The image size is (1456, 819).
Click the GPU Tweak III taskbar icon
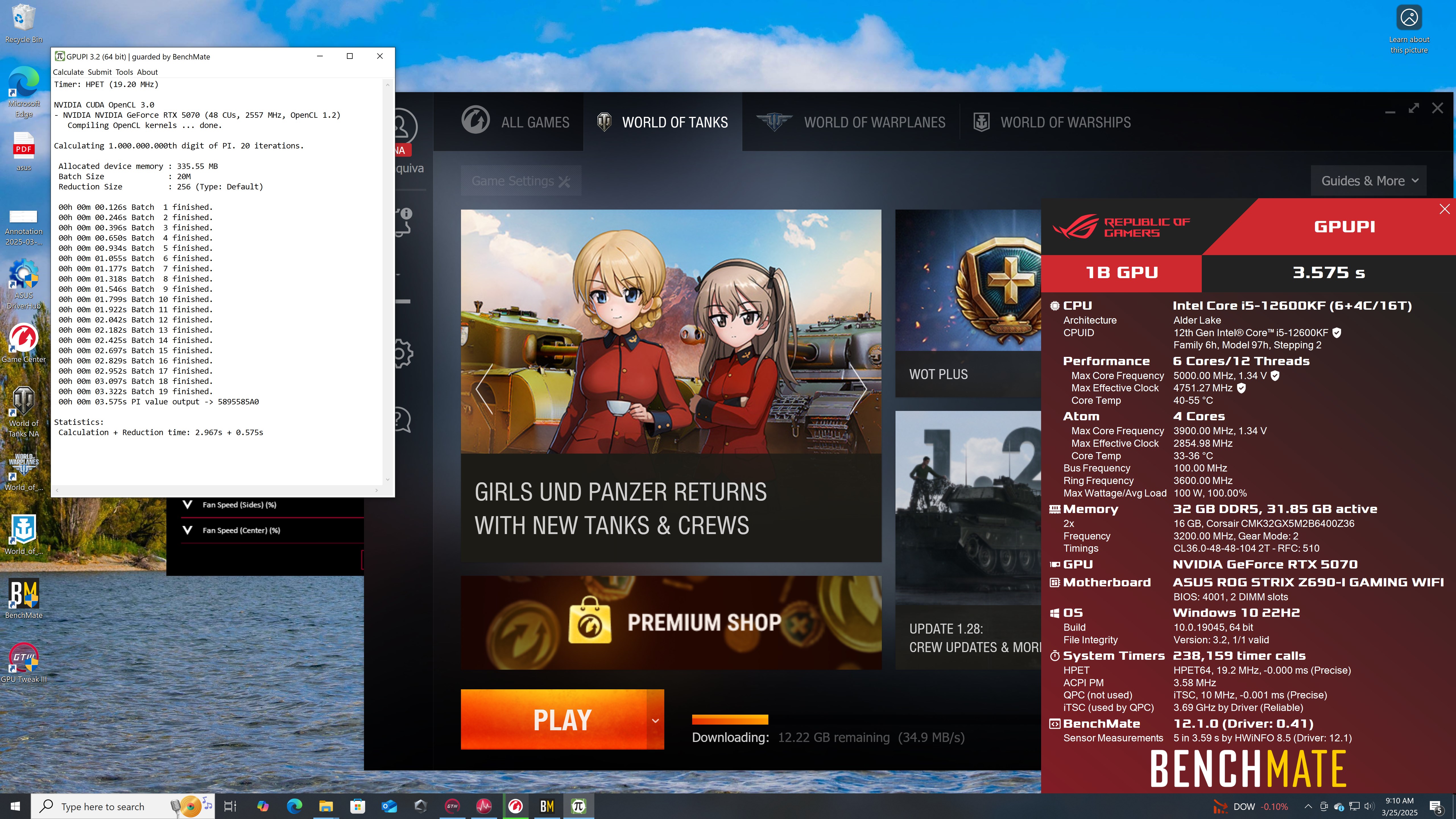(452, 806)
